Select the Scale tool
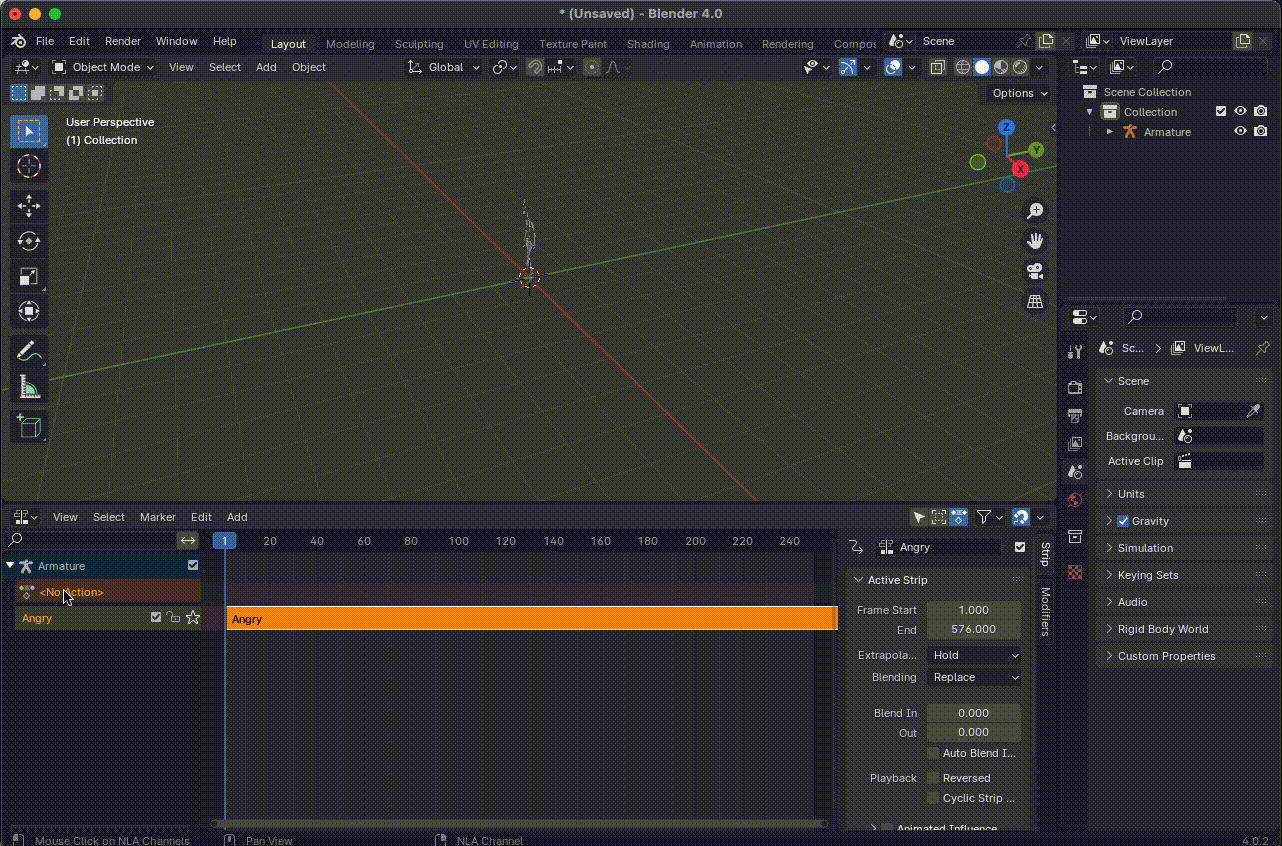1282x846 pixels. tap(29, 277)
